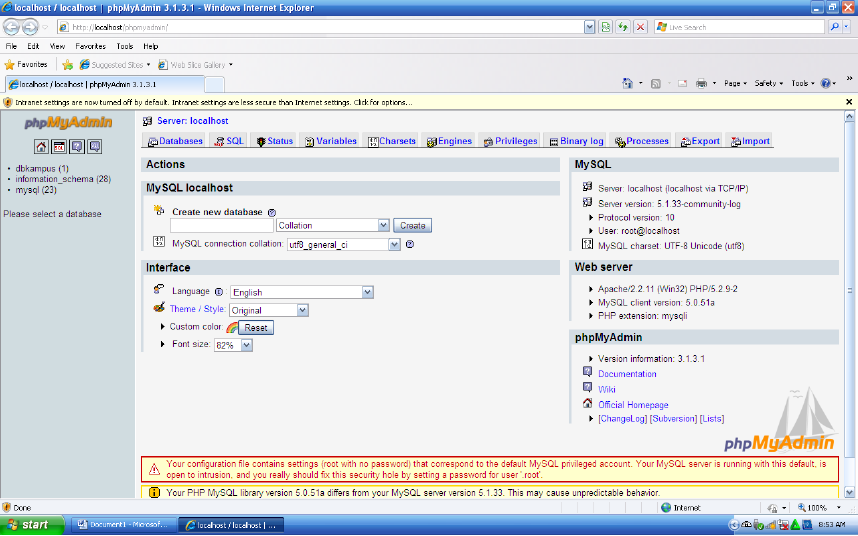This screenshot has height=536, width=858.
Task: Click the Theme / Style link
Action: tap(197, 308)
